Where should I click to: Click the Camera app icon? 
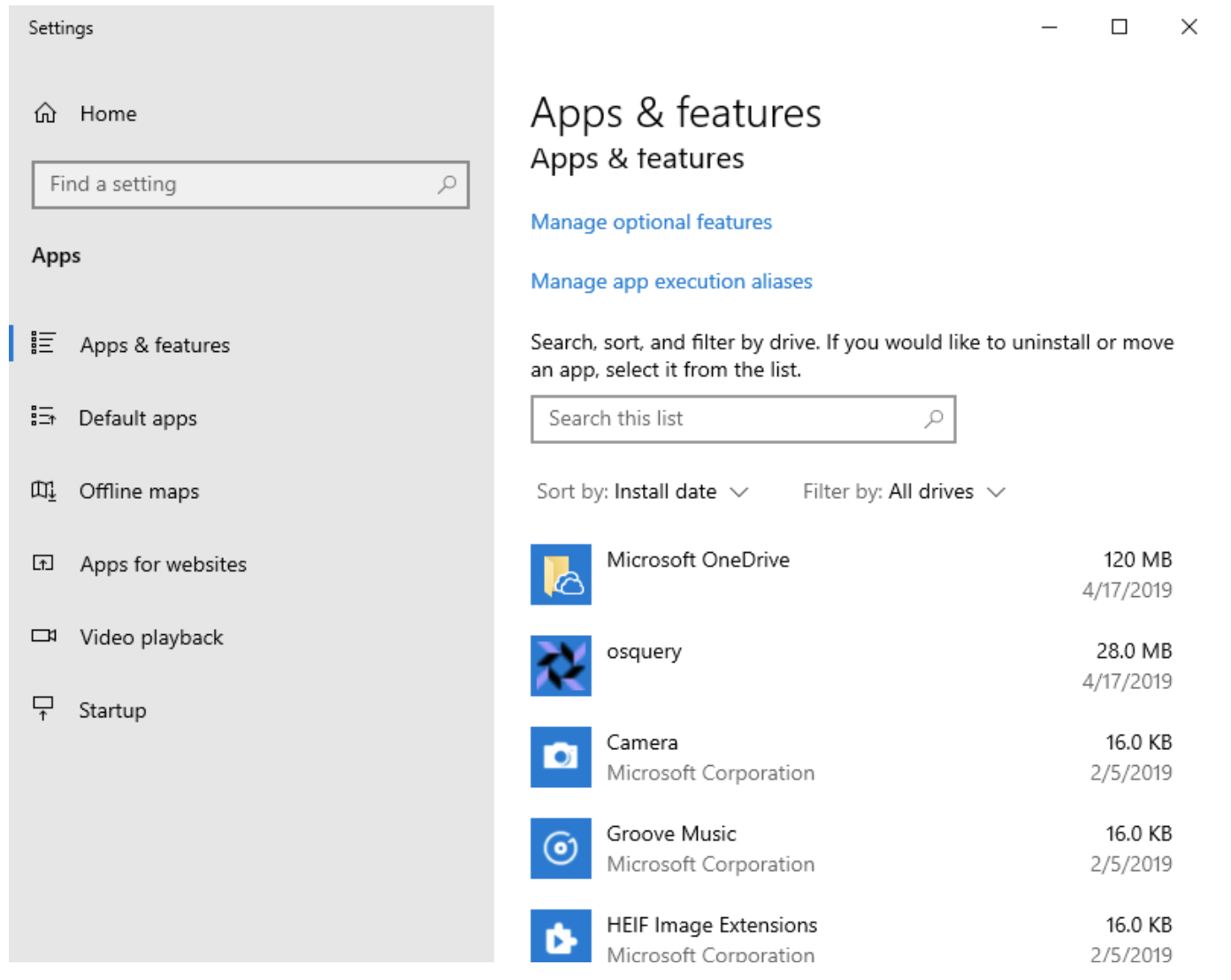point(561,757)
